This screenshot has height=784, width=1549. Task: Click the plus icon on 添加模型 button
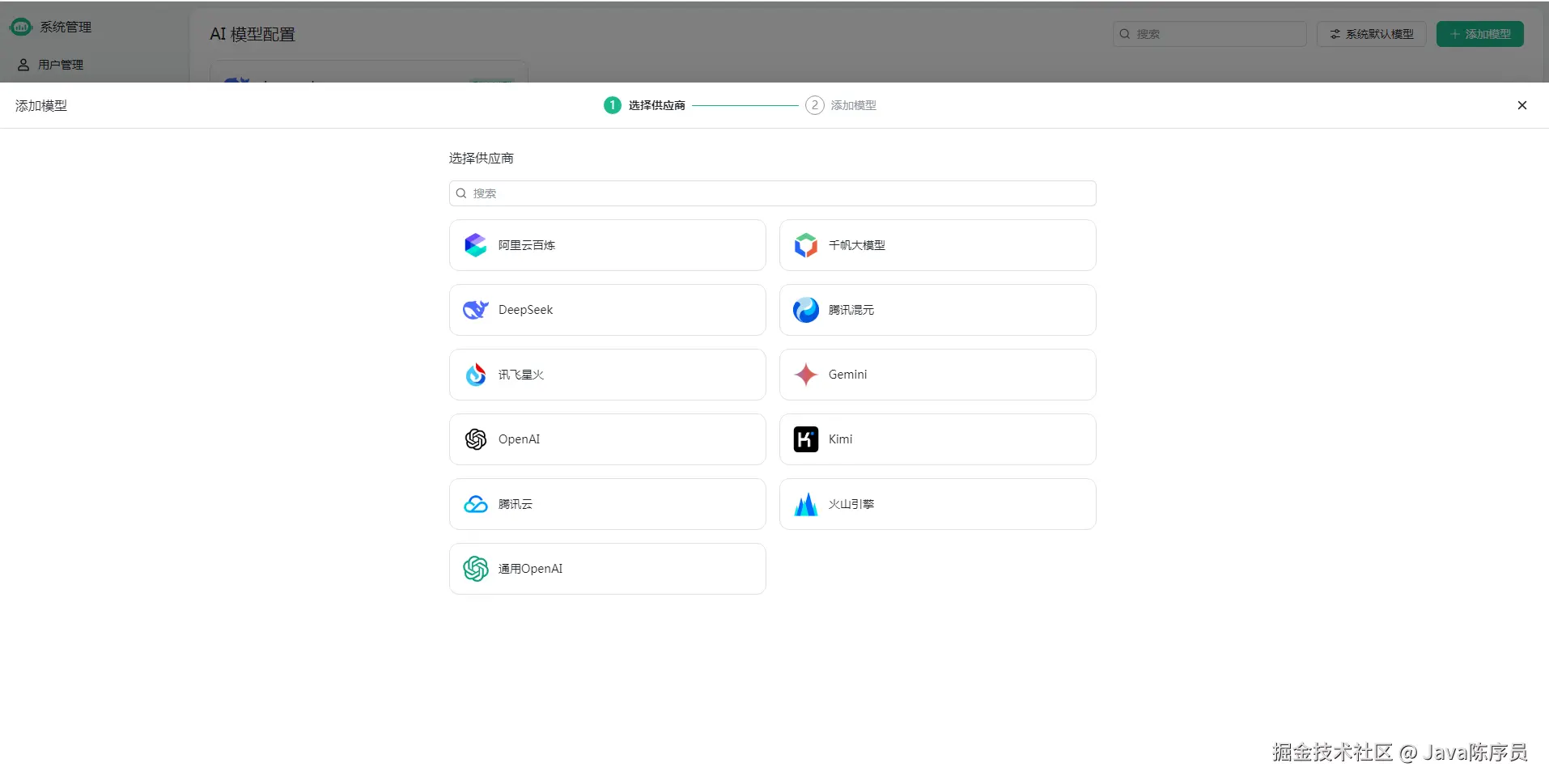click(1455, 34)
